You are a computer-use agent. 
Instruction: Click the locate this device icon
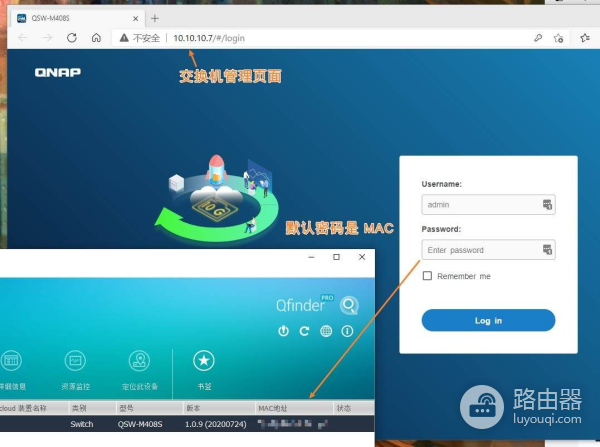(139, 361)
